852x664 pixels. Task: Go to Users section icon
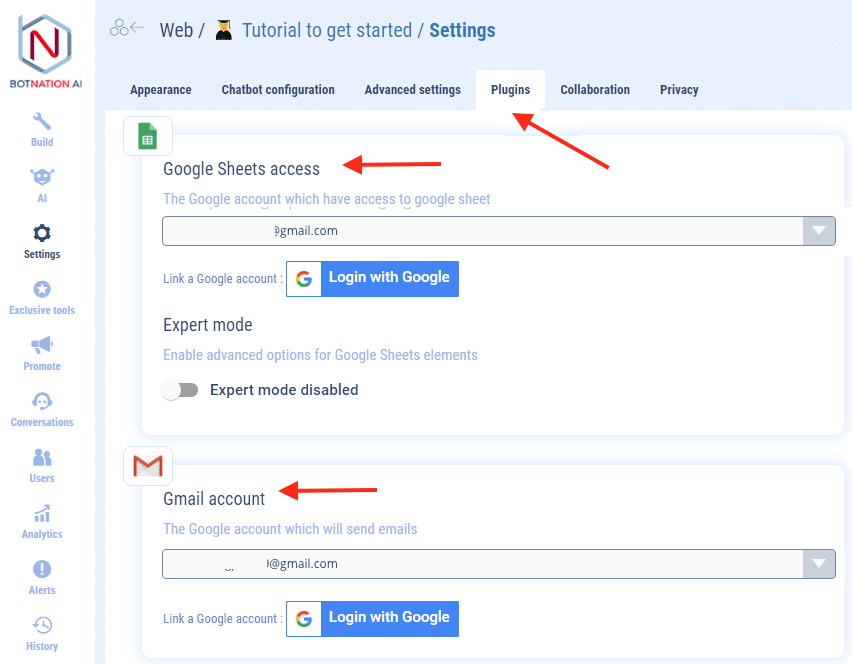tap(42, 458)
